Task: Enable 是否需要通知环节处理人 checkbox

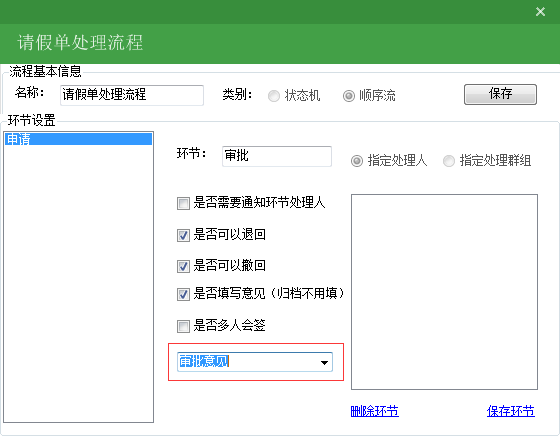Action: pos(183,204)
